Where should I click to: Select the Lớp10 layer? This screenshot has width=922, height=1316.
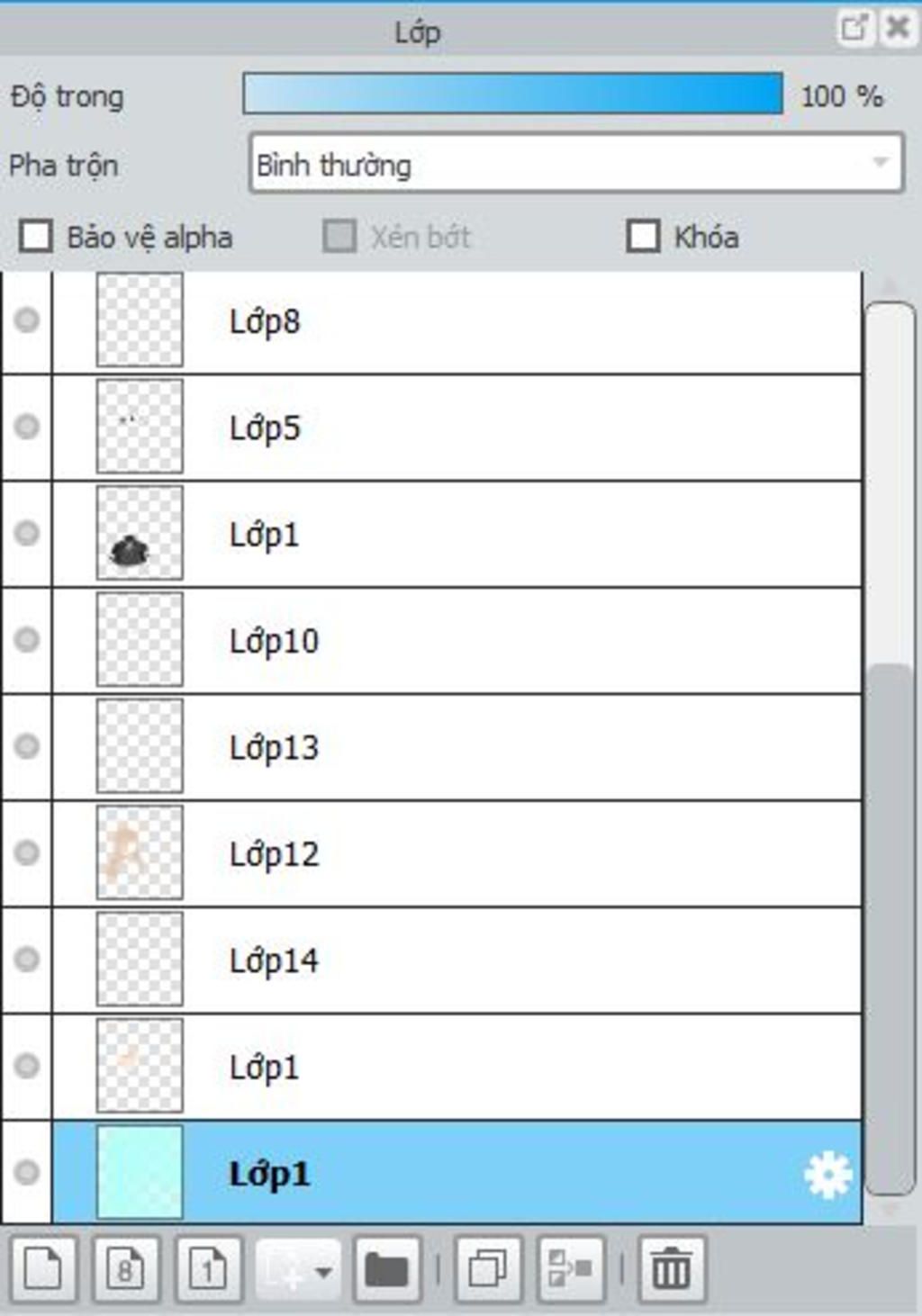(x=450, y=641)
